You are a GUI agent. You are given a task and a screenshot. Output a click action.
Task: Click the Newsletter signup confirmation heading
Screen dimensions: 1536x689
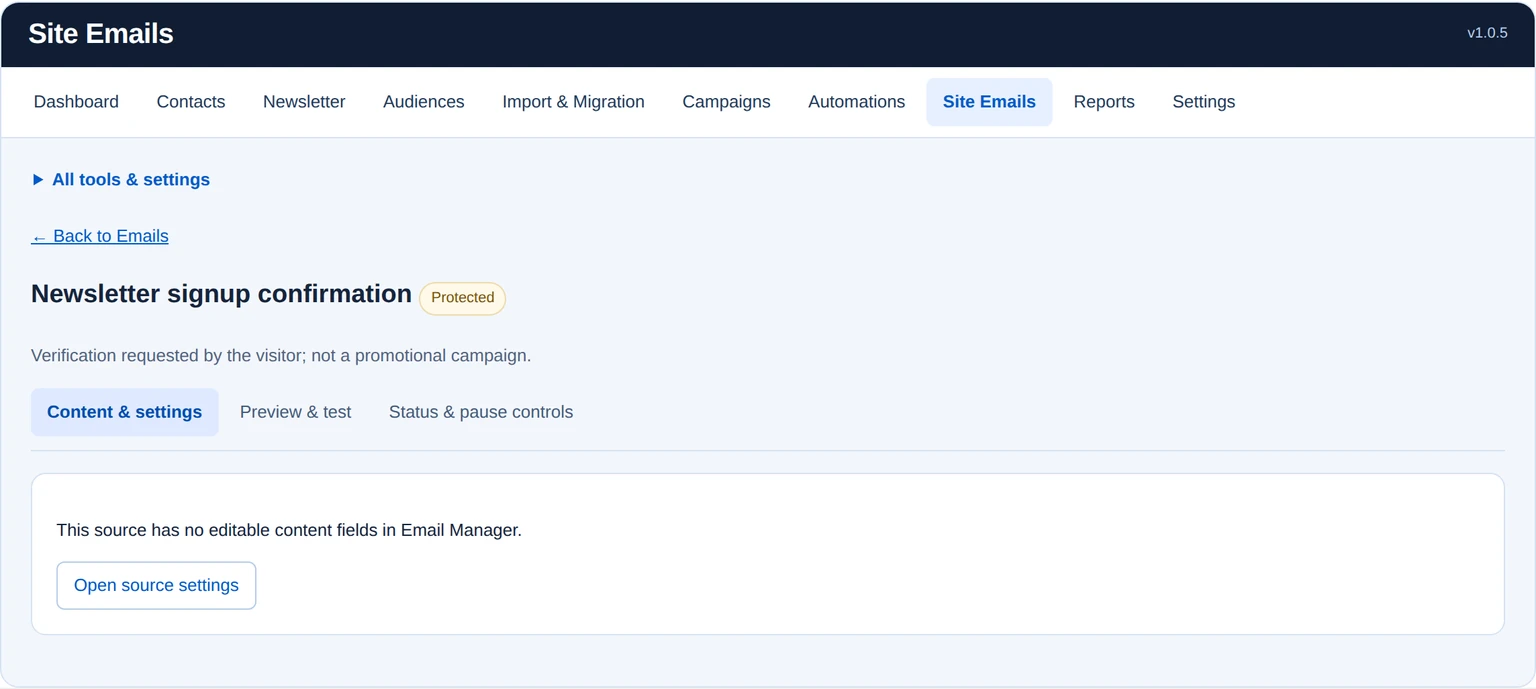(x=221, y=294)
